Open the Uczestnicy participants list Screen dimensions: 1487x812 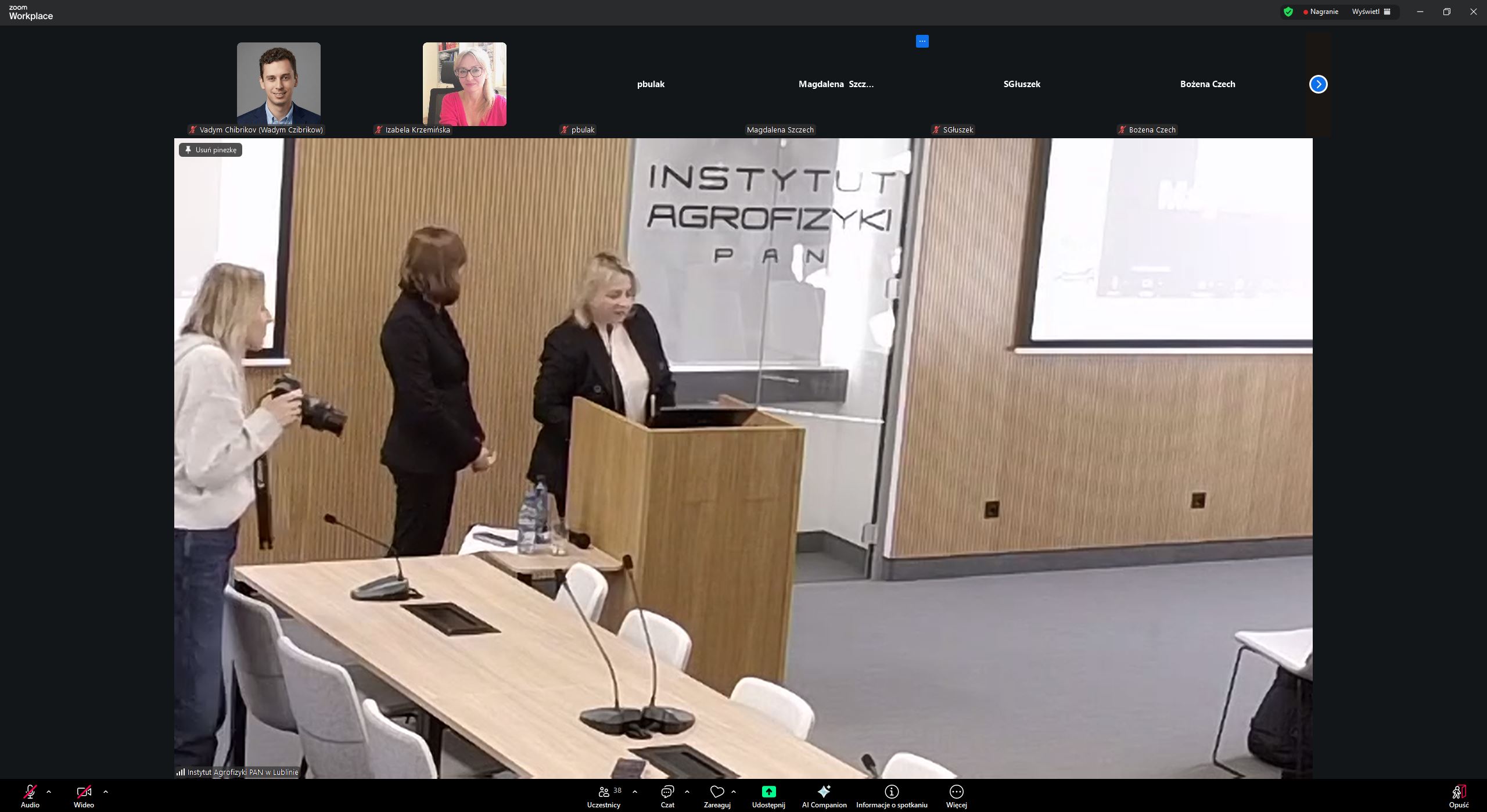point(604,792)
